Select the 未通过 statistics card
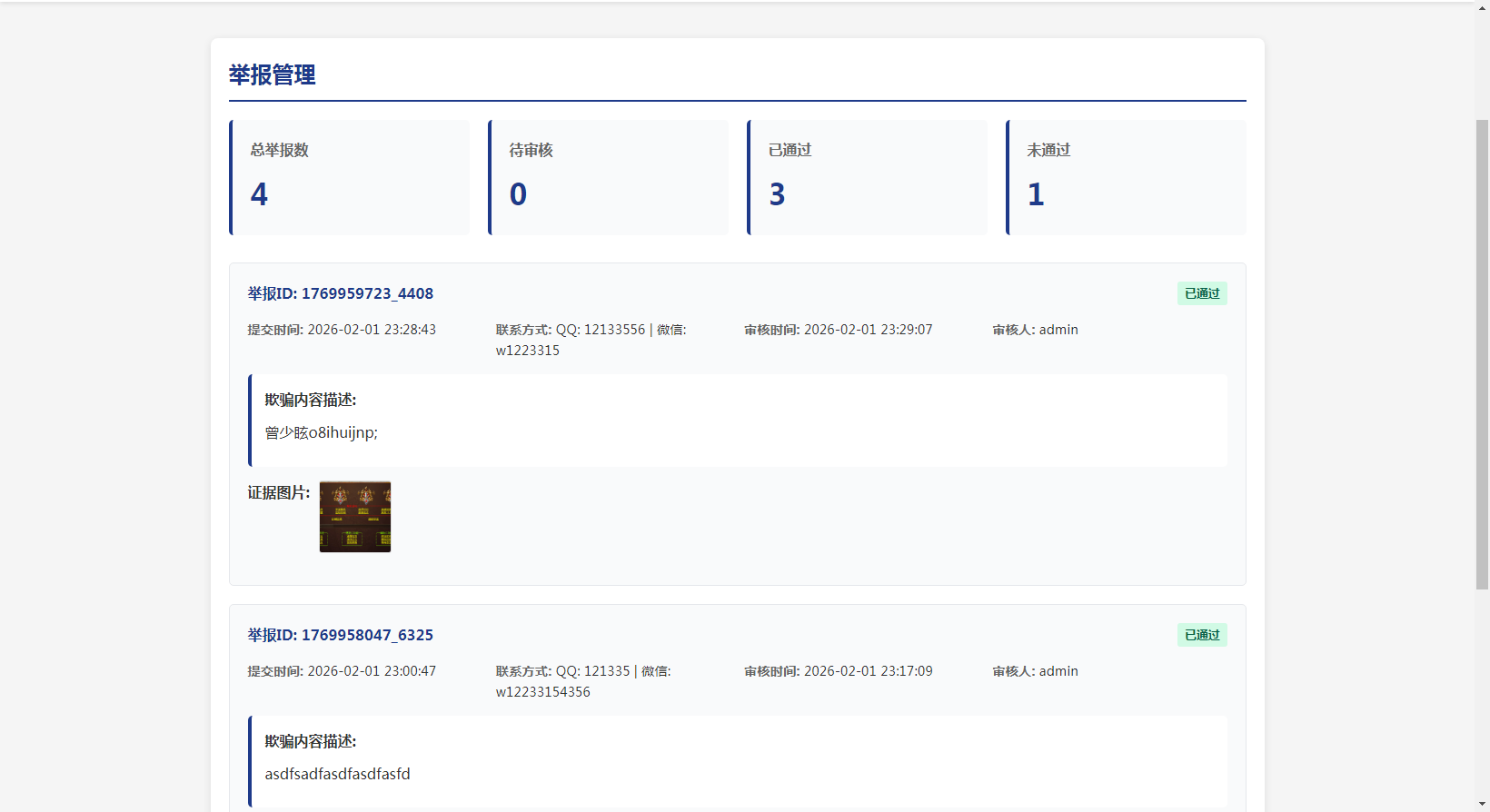1490x812 pixels. pos(1127,177)
